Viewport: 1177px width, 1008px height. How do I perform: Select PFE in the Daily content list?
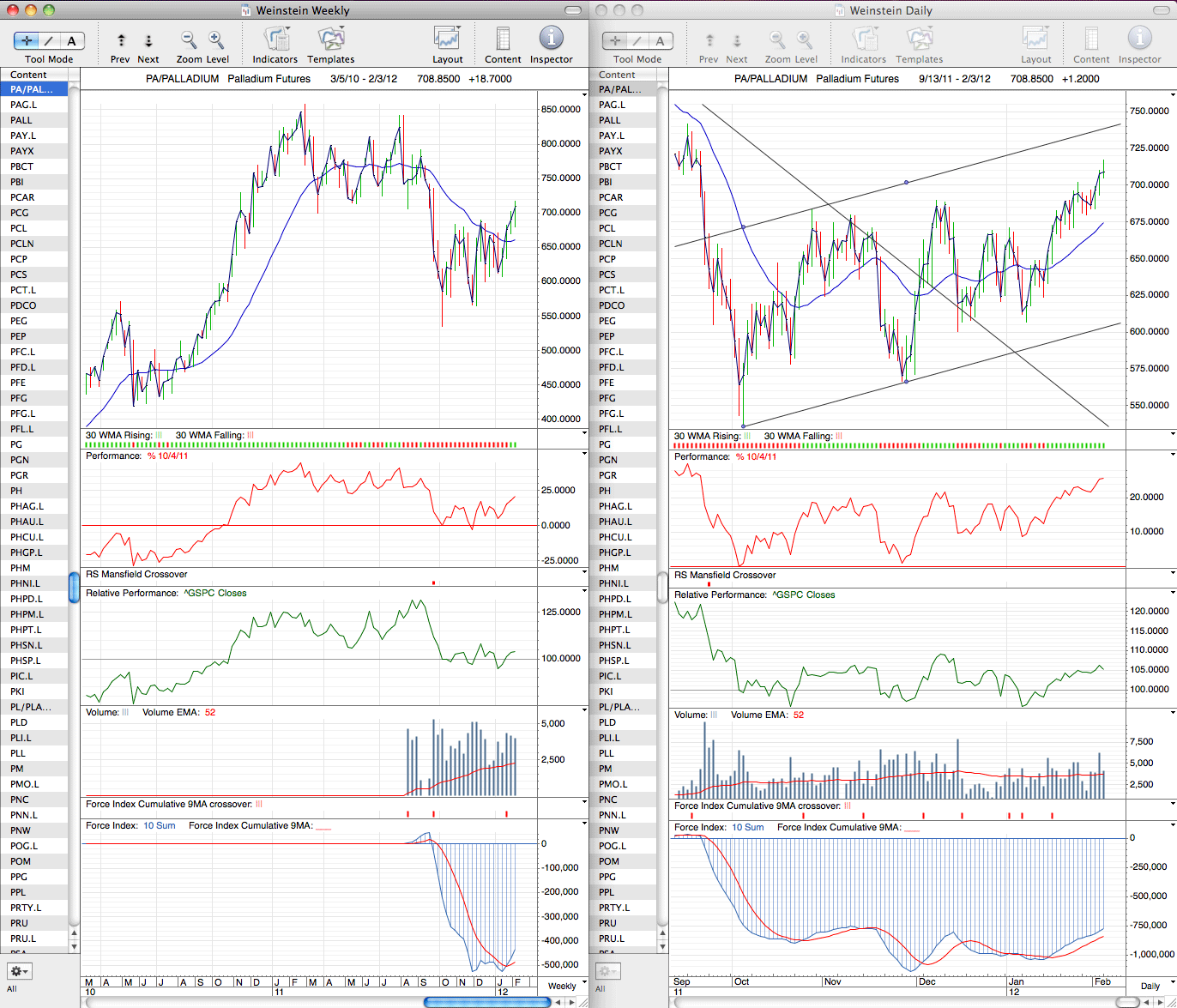coord(623,383)
